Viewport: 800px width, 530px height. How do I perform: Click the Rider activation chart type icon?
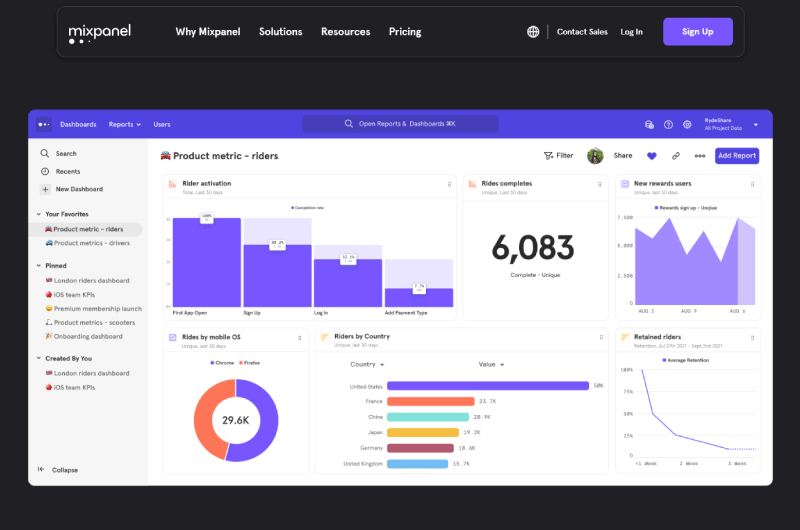(x=172, y=184)
